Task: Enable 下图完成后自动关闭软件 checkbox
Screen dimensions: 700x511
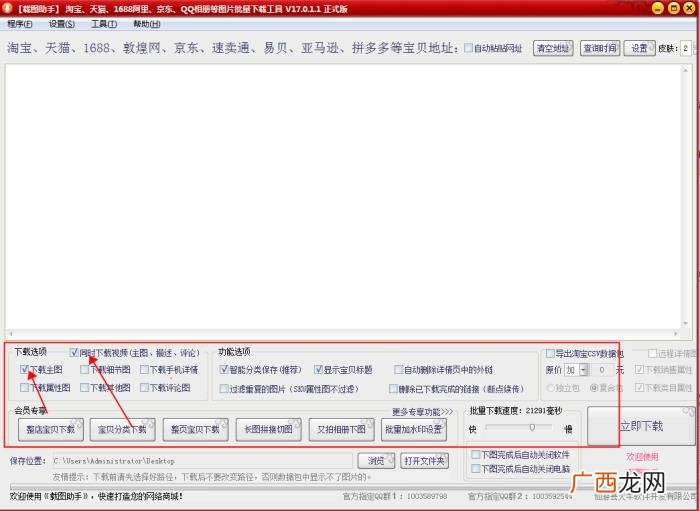Action: point(476,455)
